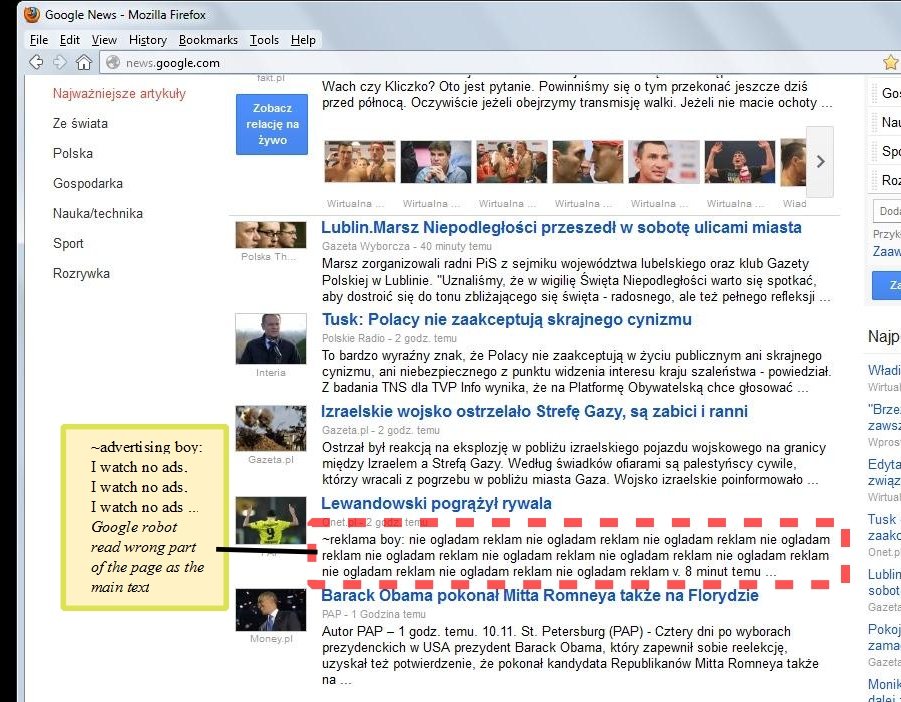Click the Firefox logo in title bar

pyautogui.click(x=32, y=14)
